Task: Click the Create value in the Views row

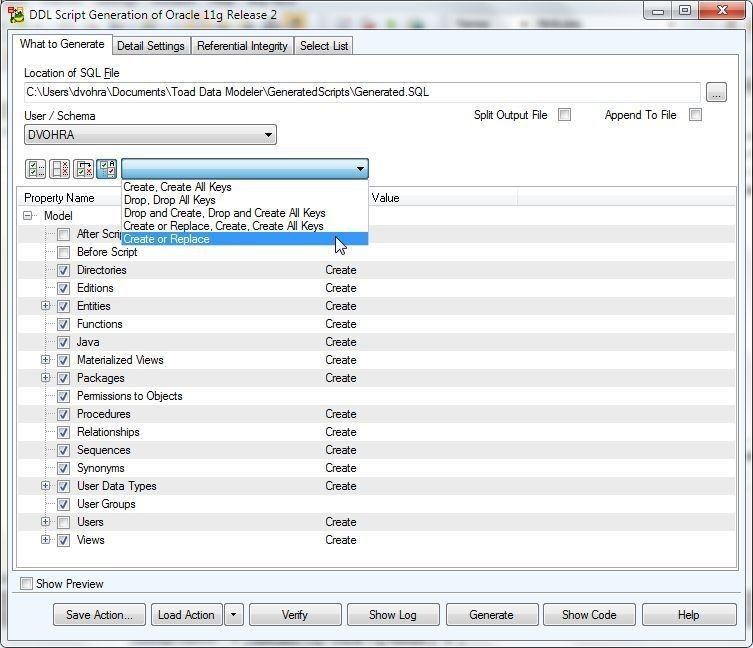Action: 341,540
